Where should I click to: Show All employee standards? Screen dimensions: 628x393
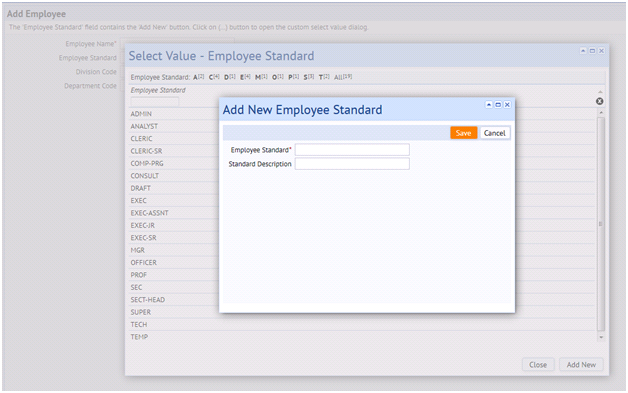click(343, 77)
